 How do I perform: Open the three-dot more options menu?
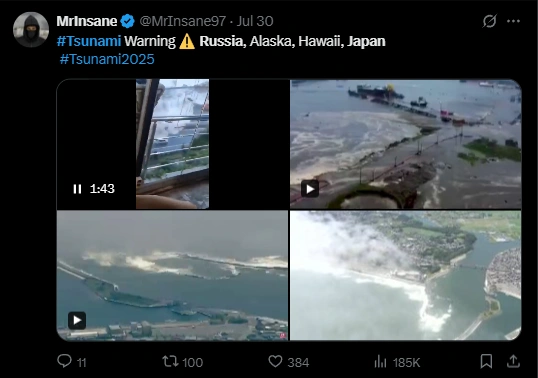click(513, 21)
